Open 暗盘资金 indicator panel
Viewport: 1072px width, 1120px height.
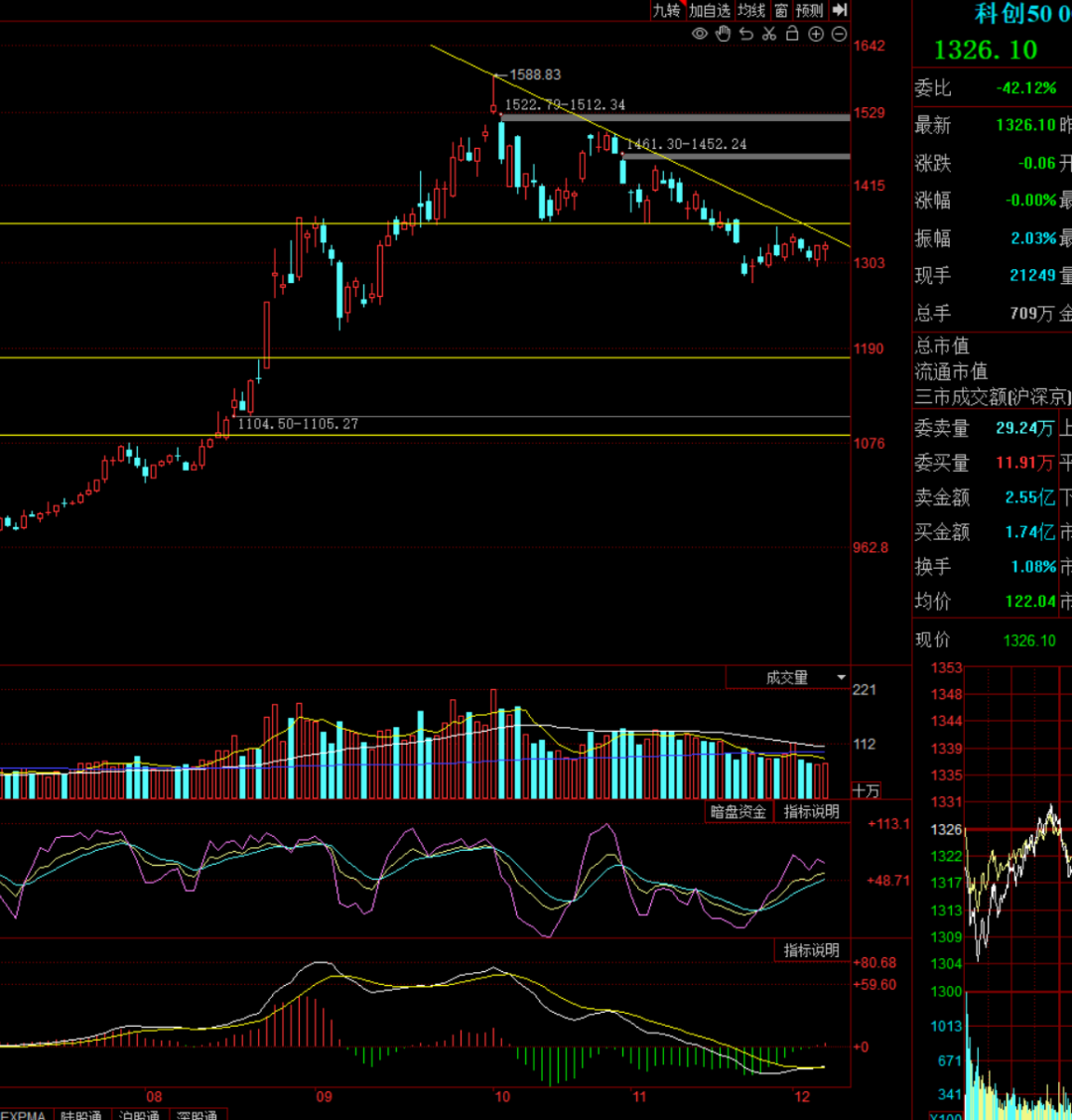pyautogui.click(x=738, y=811)
